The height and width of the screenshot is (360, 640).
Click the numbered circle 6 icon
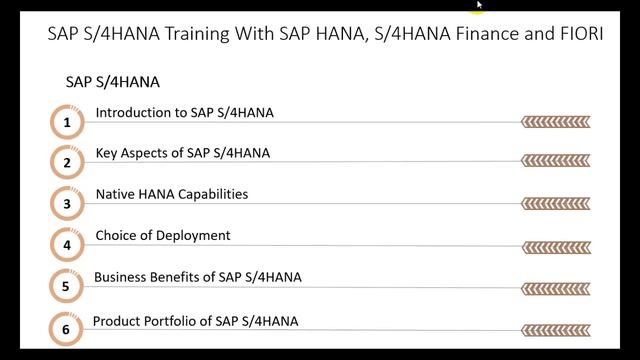pyautogui.click(x=66, y=329)
